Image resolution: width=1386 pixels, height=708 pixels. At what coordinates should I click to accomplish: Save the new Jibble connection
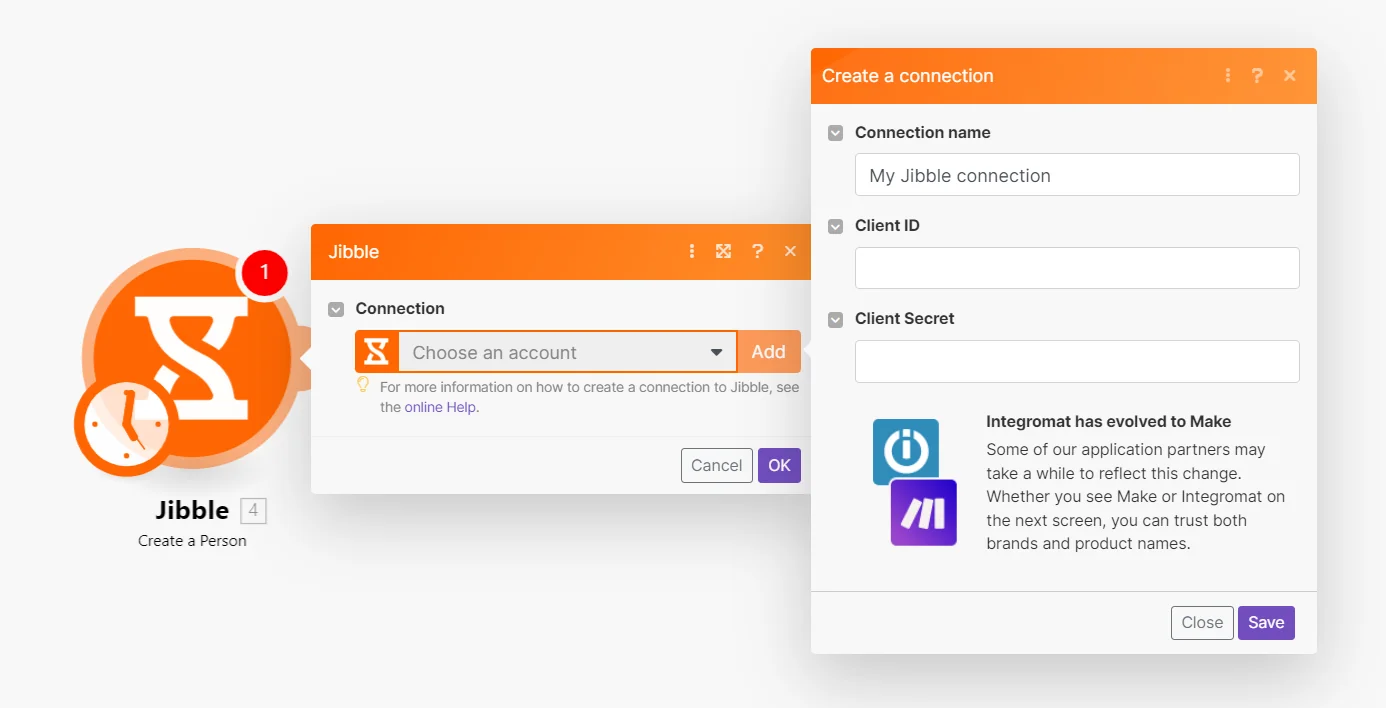point(1266,622)
